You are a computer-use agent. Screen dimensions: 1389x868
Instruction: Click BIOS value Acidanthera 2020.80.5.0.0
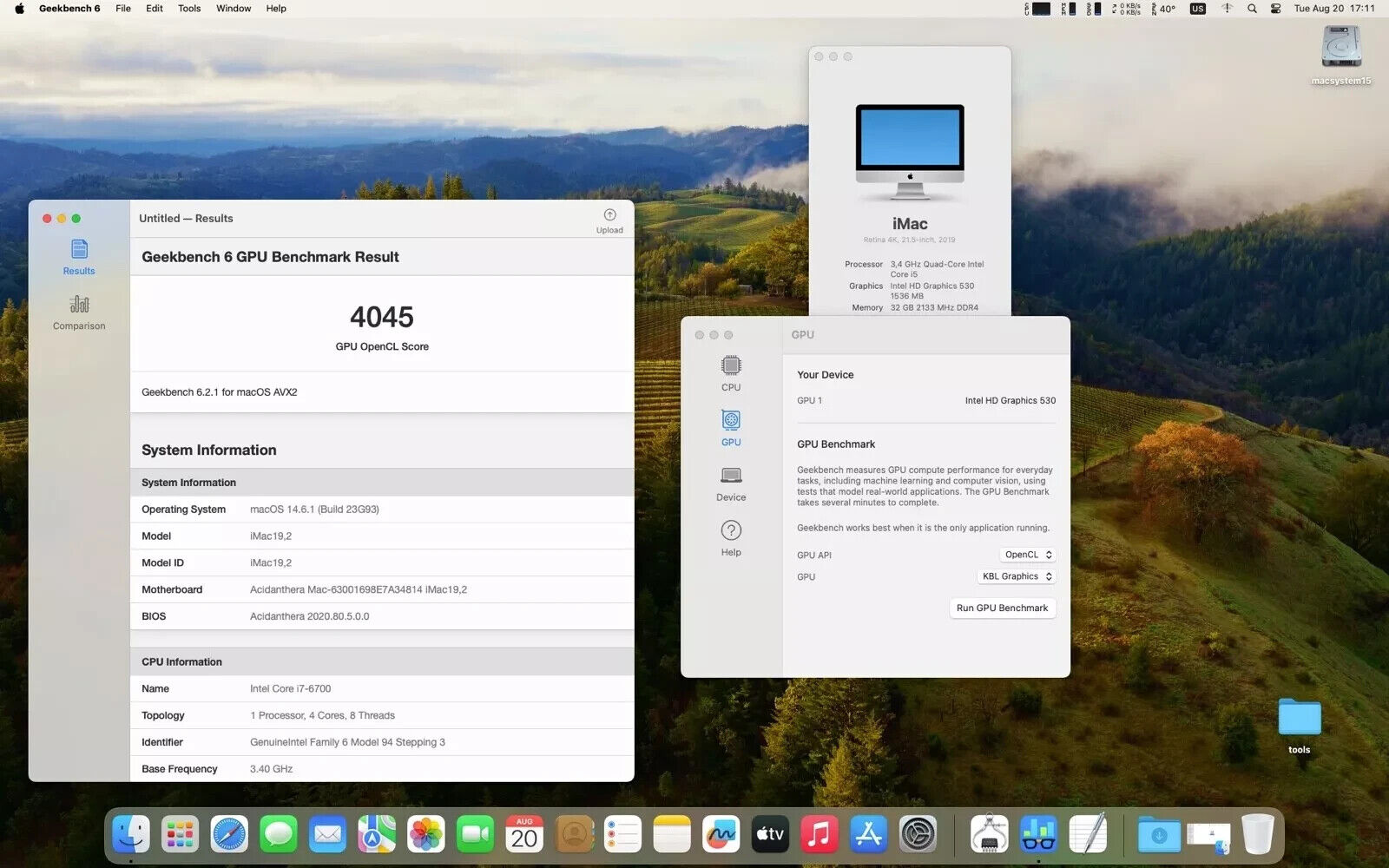click(x=309, y=616)
